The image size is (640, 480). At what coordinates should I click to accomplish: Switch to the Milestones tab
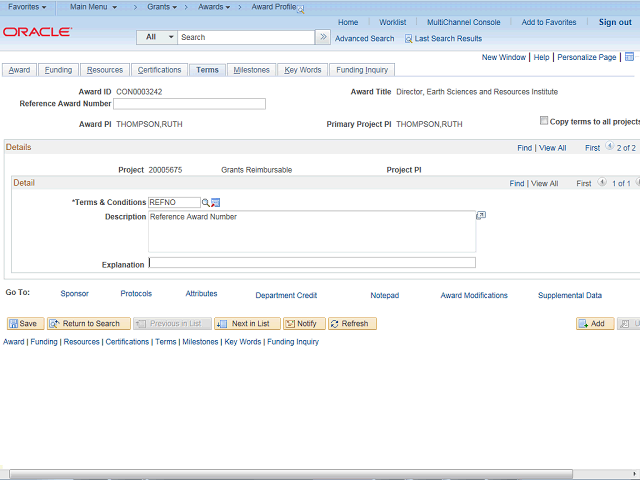[x=251, y=70]
